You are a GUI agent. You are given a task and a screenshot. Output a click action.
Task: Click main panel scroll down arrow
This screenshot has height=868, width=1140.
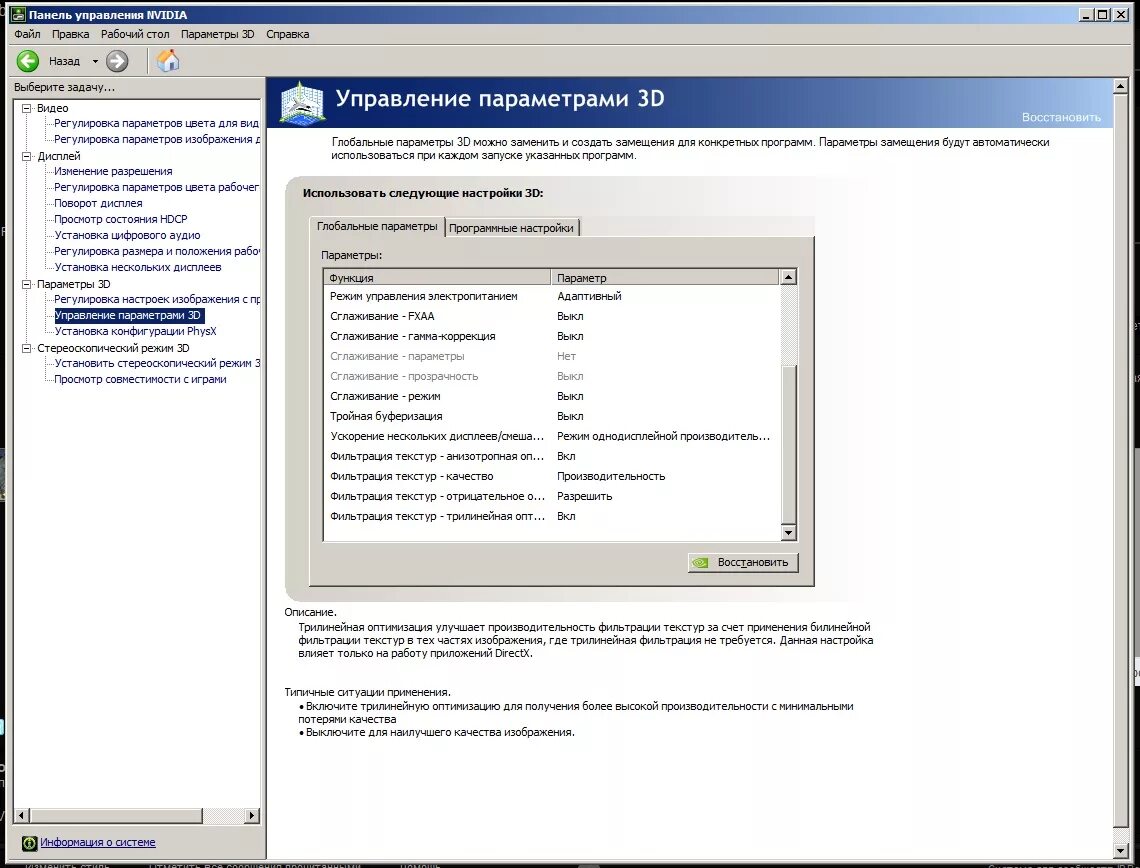click(x=1120, y=849)
